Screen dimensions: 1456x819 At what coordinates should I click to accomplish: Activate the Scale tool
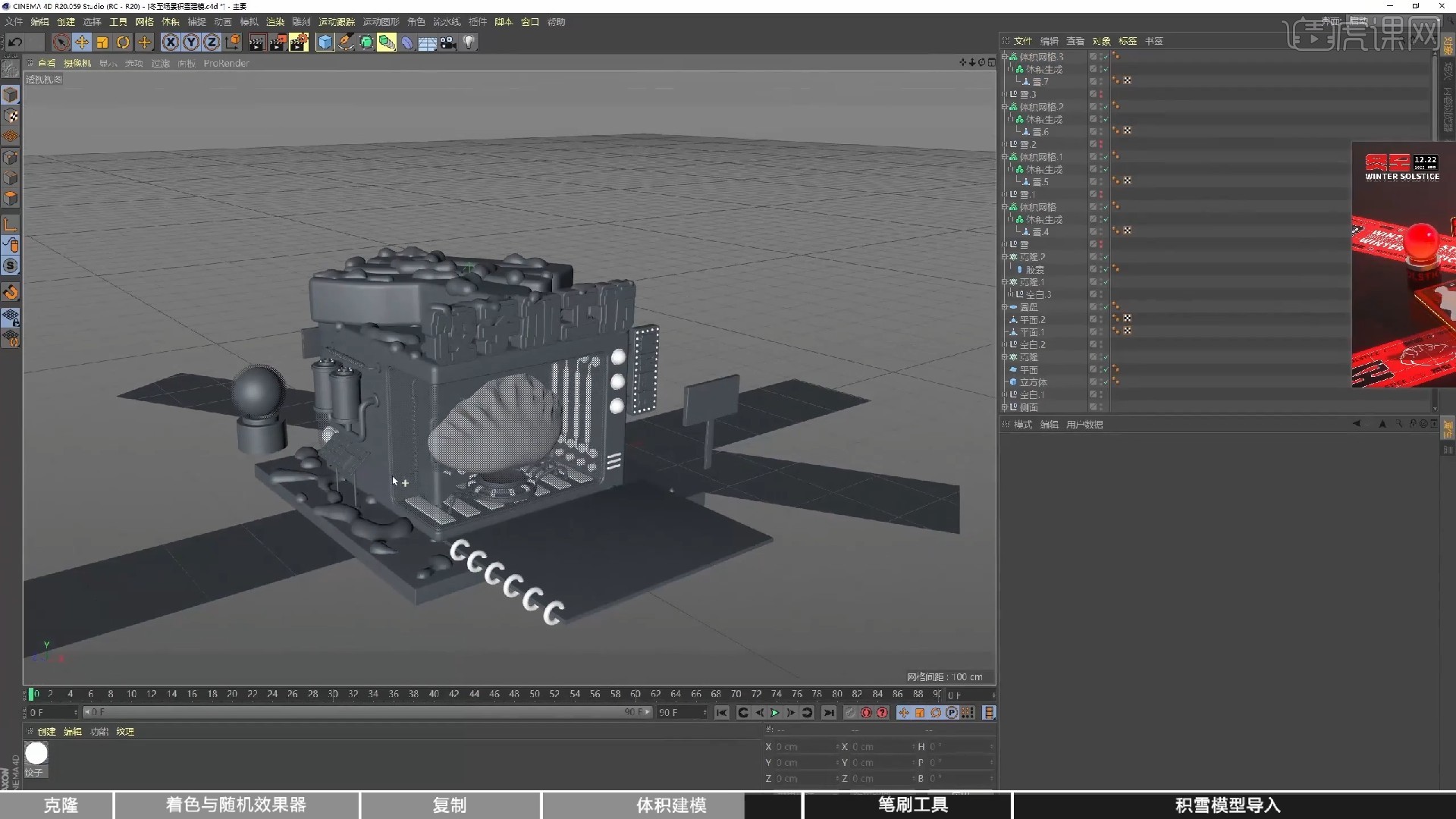click(102, 42)
